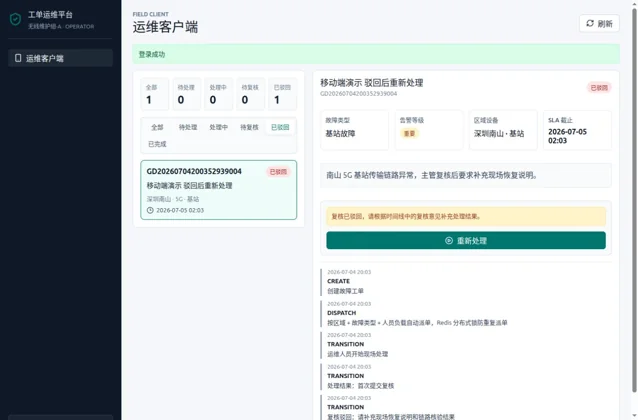
Task: Click the 基站故障 fault type value
Action: [340, 133]
